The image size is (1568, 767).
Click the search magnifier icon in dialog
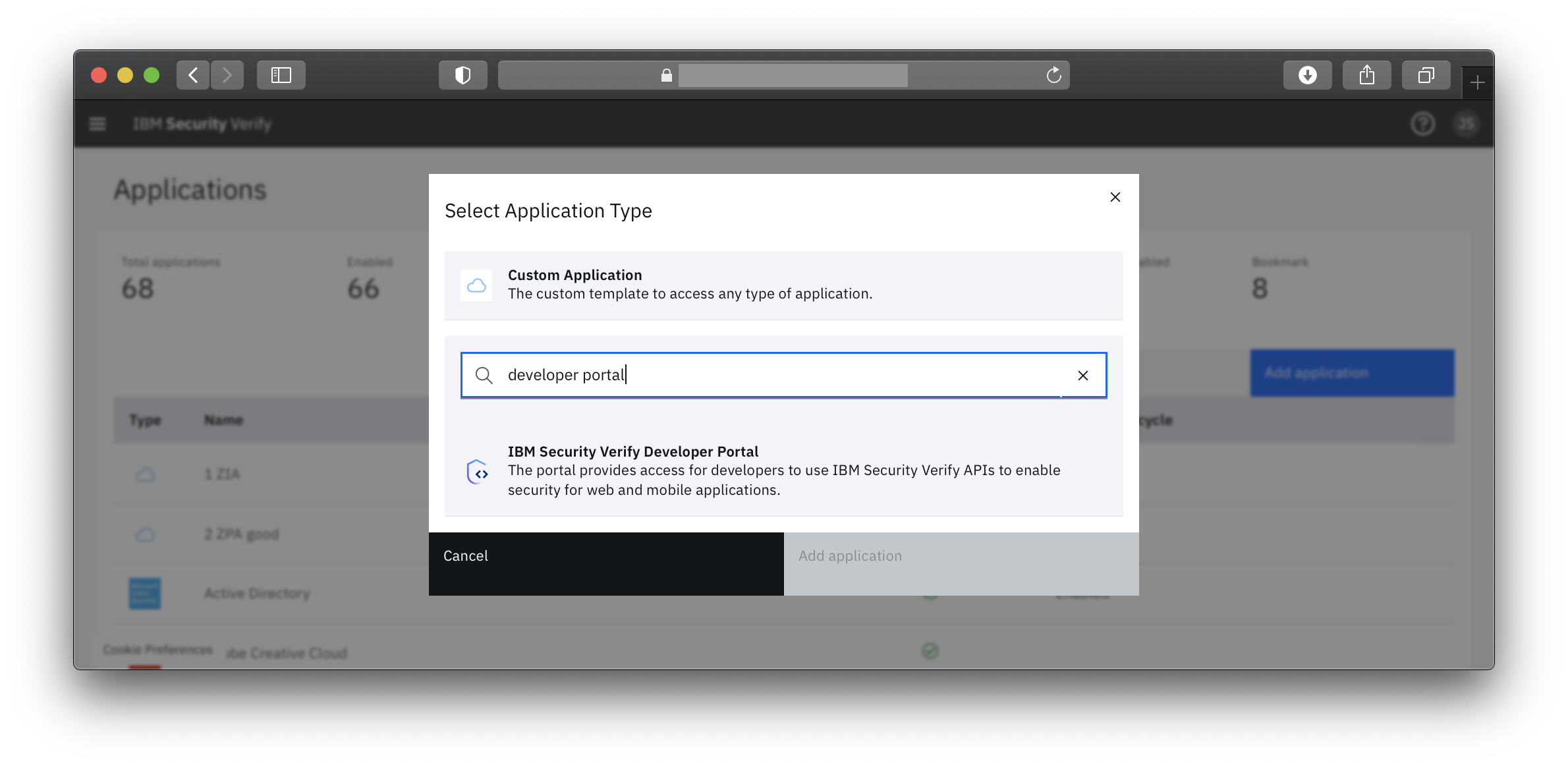pyautogui.click(x=484, y=376)
